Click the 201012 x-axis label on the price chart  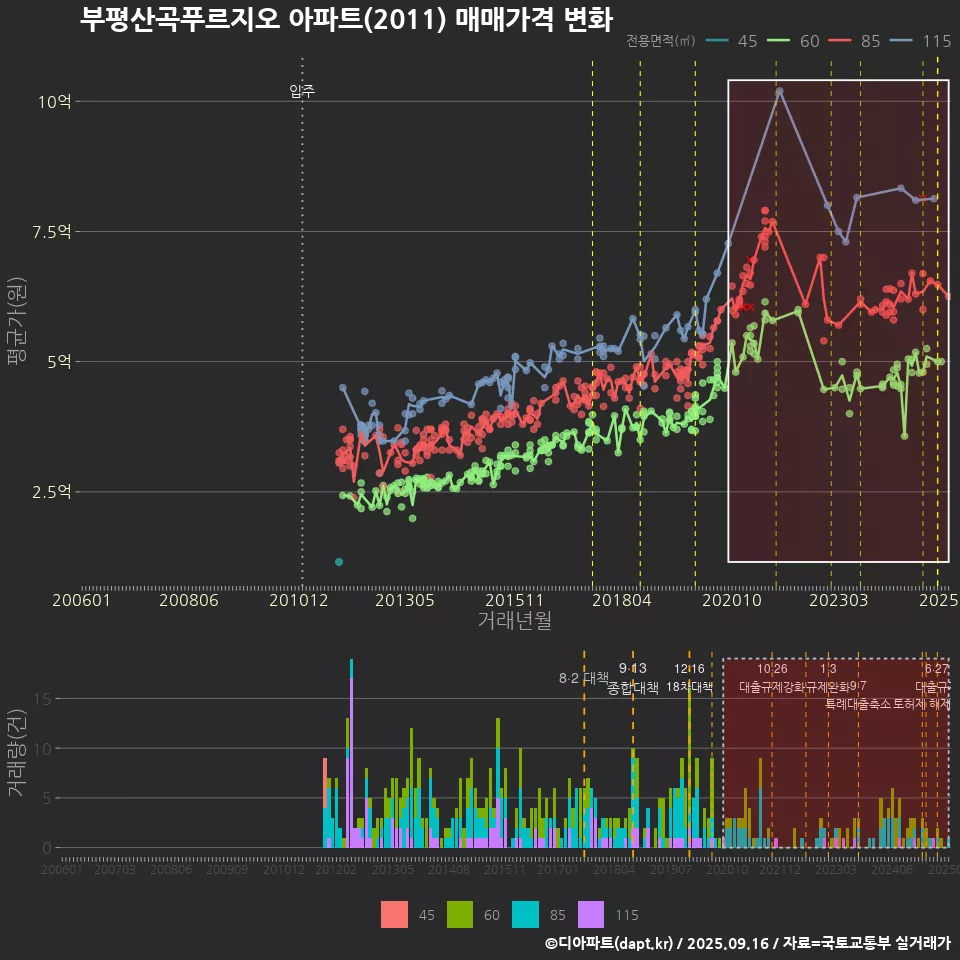pos(299,600)
